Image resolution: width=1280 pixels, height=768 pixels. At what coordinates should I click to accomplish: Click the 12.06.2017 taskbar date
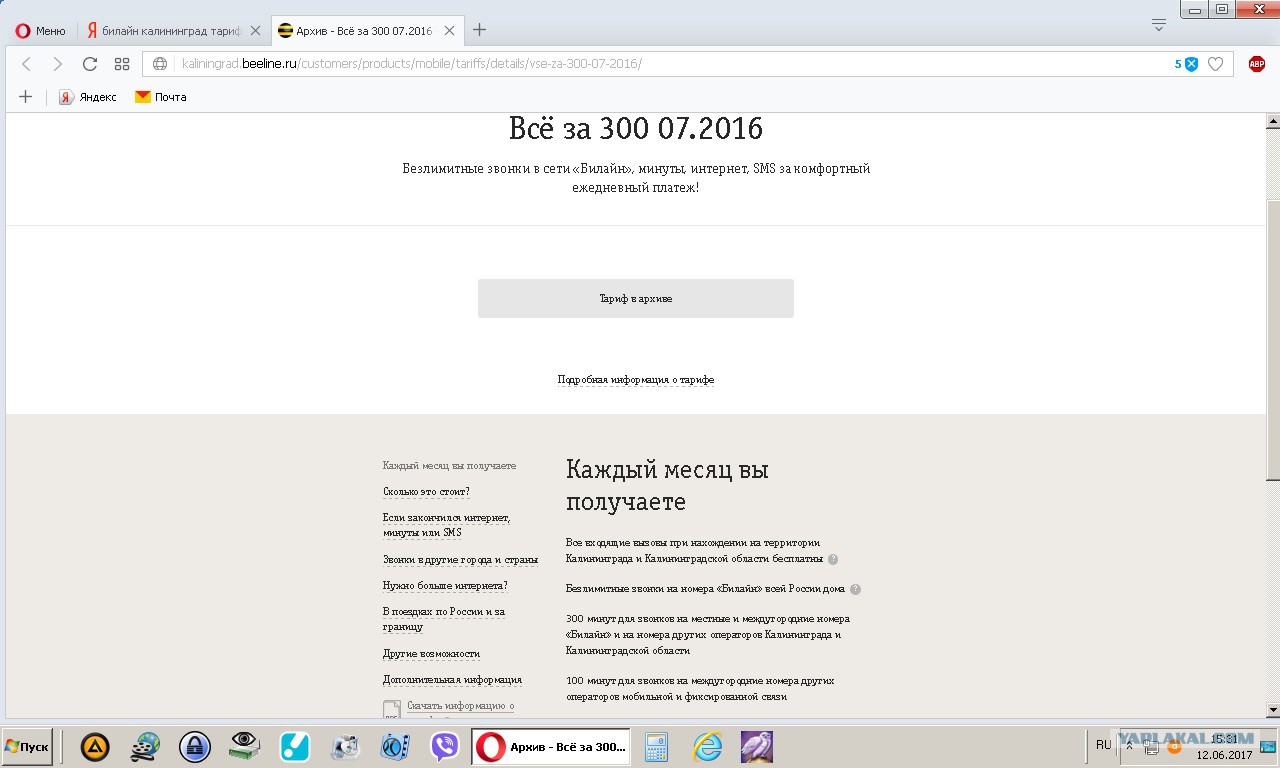(1225, 755)
